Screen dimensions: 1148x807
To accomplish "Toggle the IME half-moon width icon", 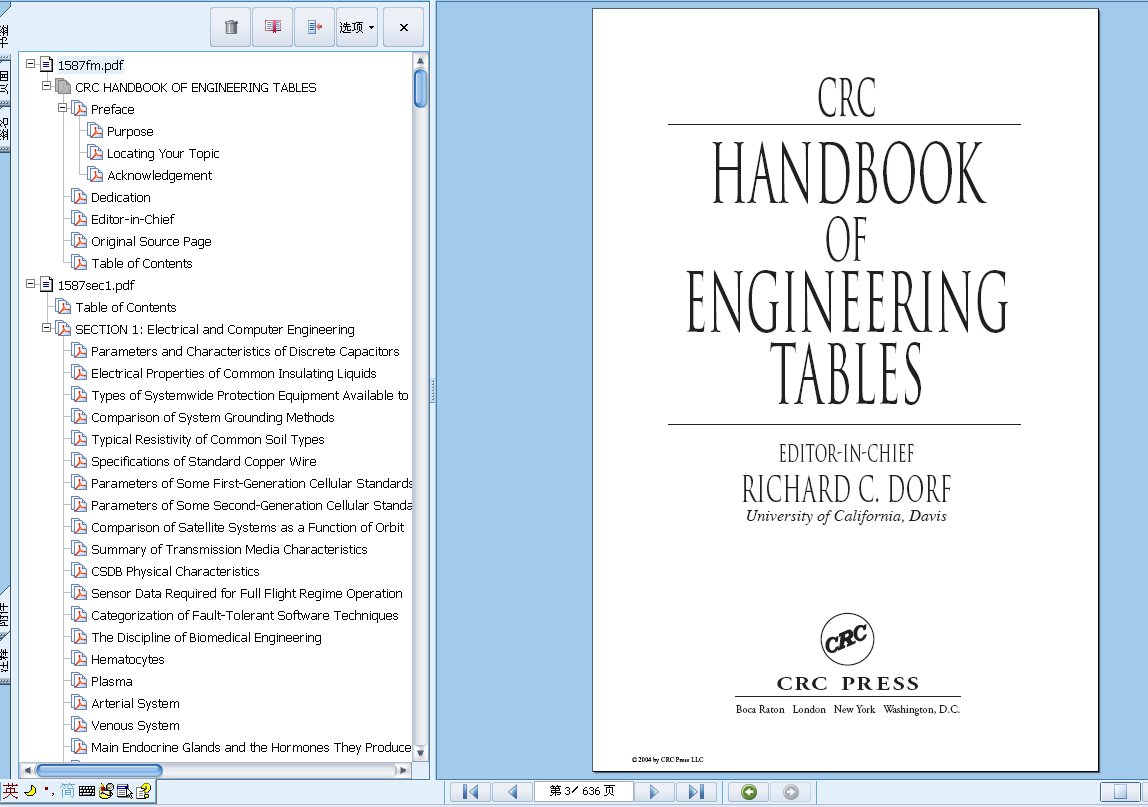I will 30,791.
